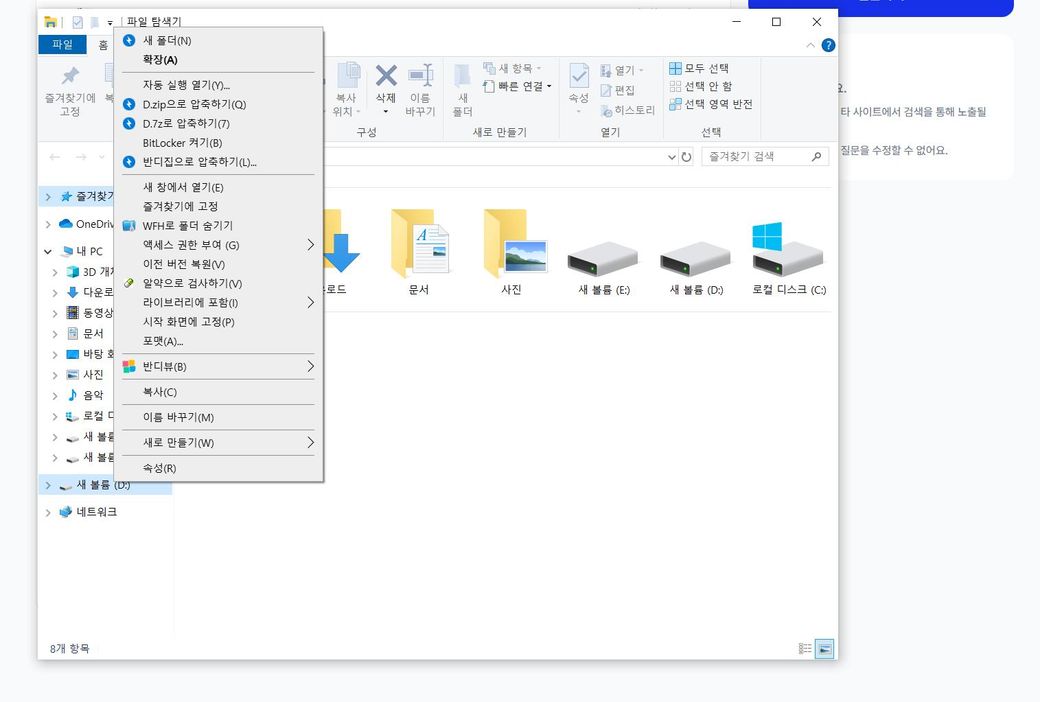
Task: Click the refresh icon beside address bar
Action: [x=686, y=157]
